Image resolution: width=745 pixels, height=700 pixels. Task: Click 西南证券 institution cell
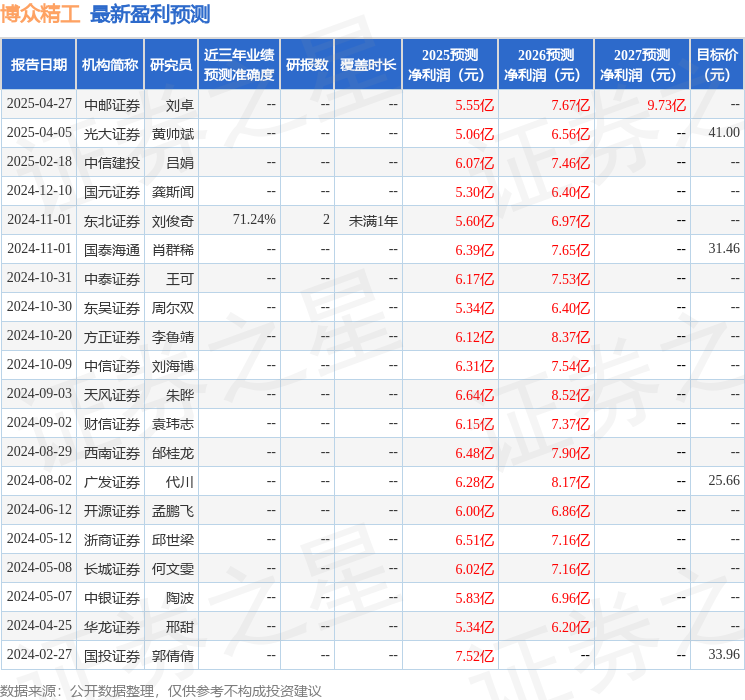click(112, 453)
